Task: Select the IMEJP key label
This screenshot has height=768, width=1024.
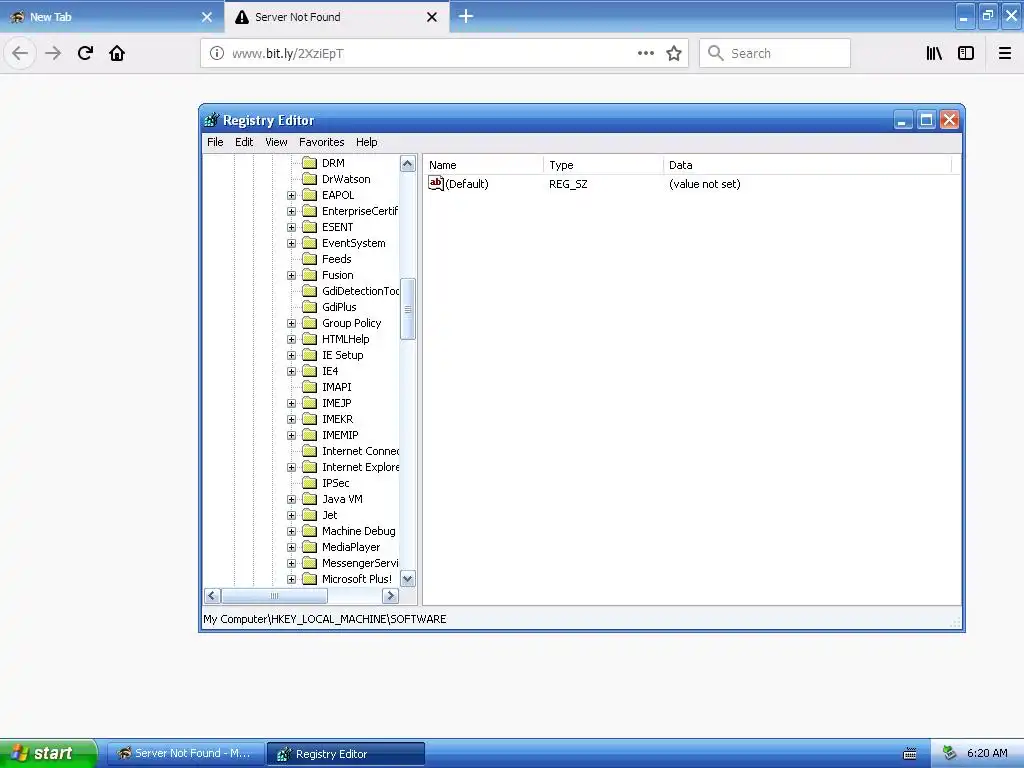Action: (336, 404)
